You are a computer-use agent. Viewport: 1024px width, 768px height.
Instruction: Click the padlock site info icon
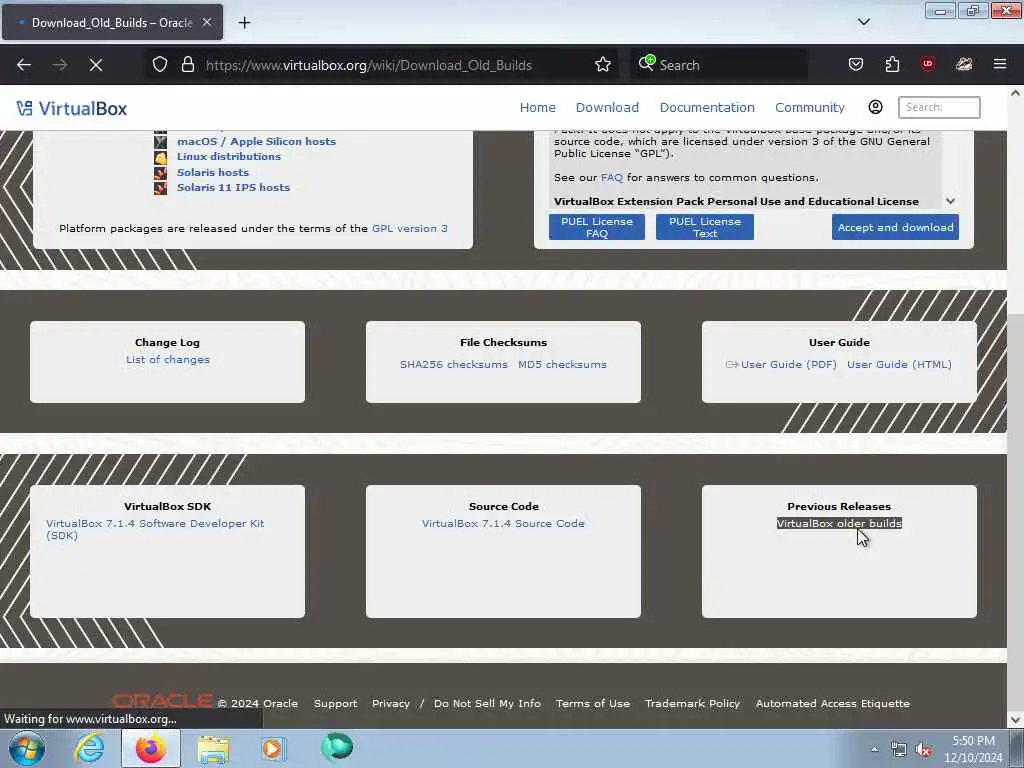click(188, 65)
